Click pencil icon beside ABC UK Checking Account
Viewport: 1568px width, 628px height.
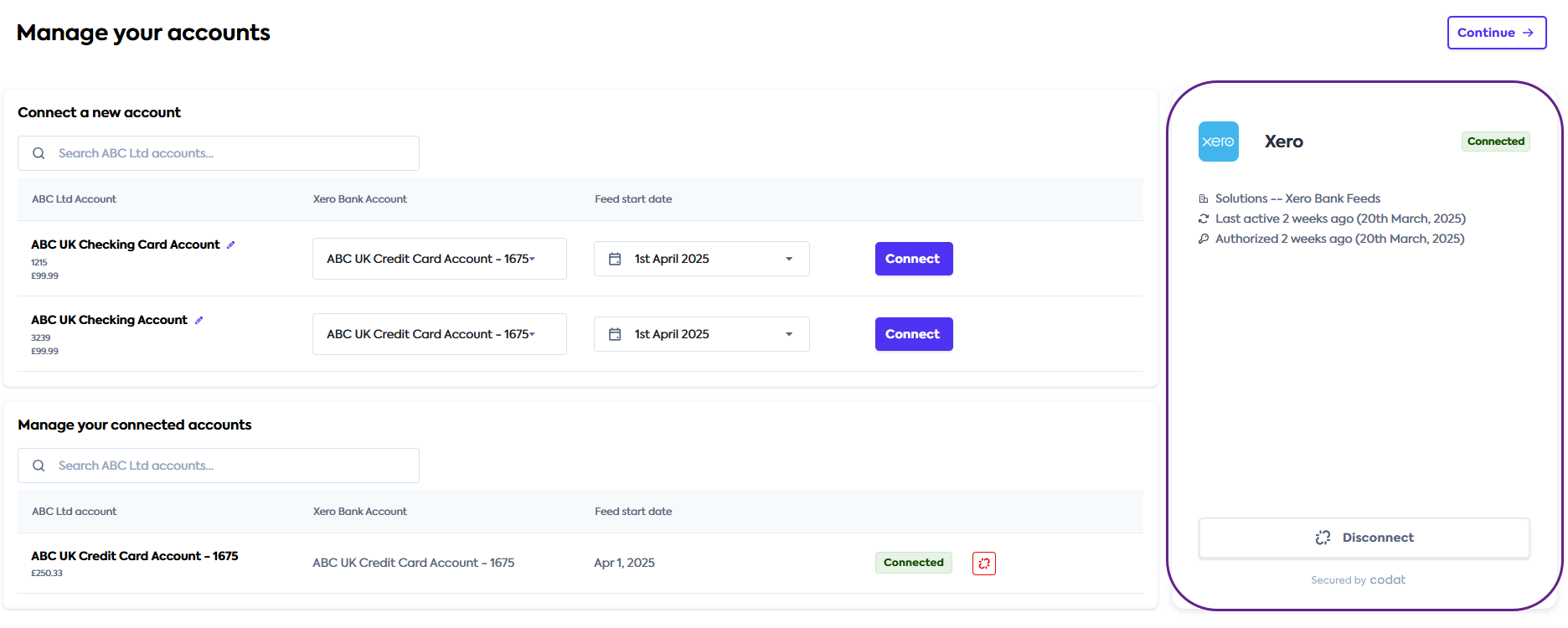point(199,321)
